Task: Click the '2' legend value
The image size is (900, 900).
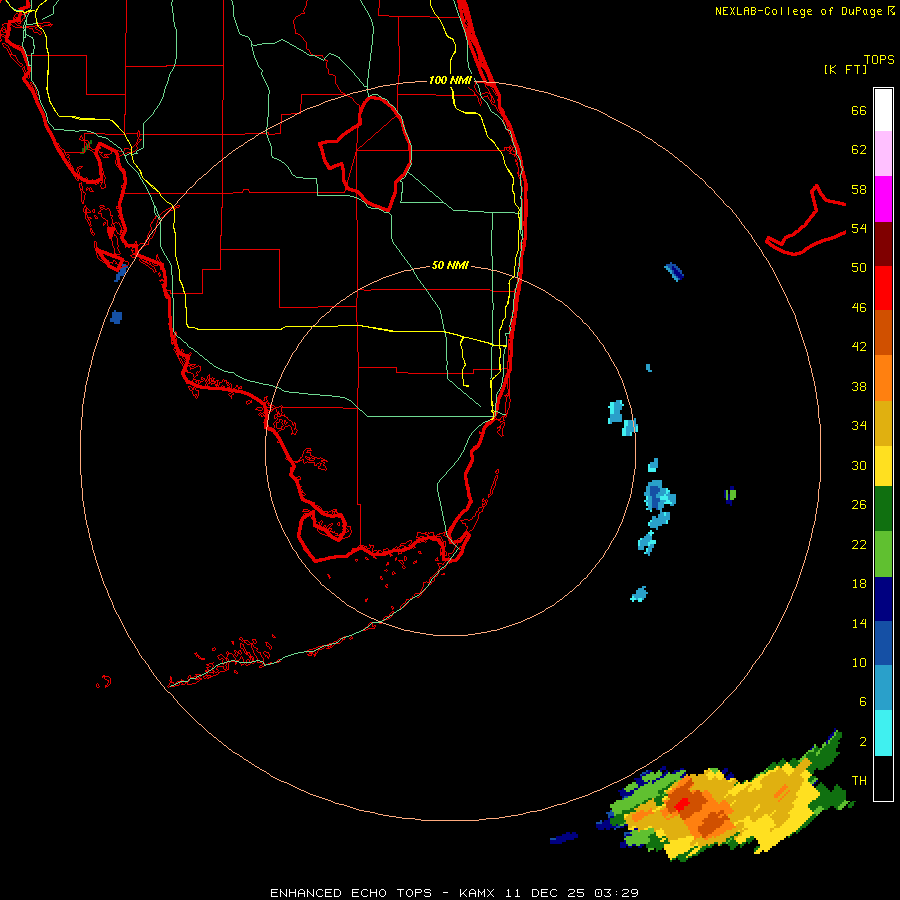Action: [x=863, y=741]
